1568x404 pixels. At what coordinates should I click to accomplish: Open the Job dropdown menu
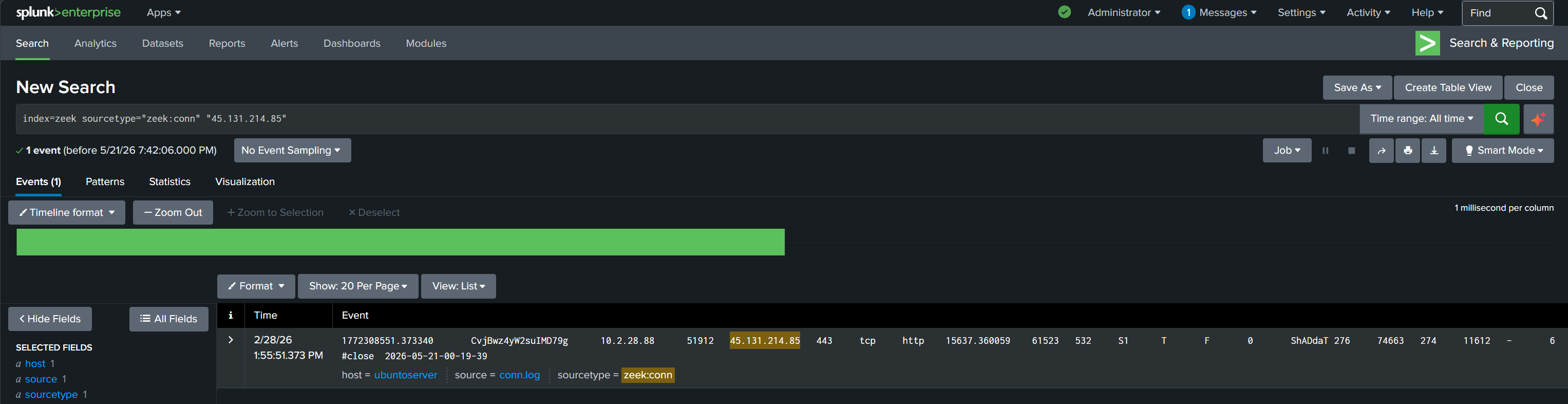point(1287,151)
